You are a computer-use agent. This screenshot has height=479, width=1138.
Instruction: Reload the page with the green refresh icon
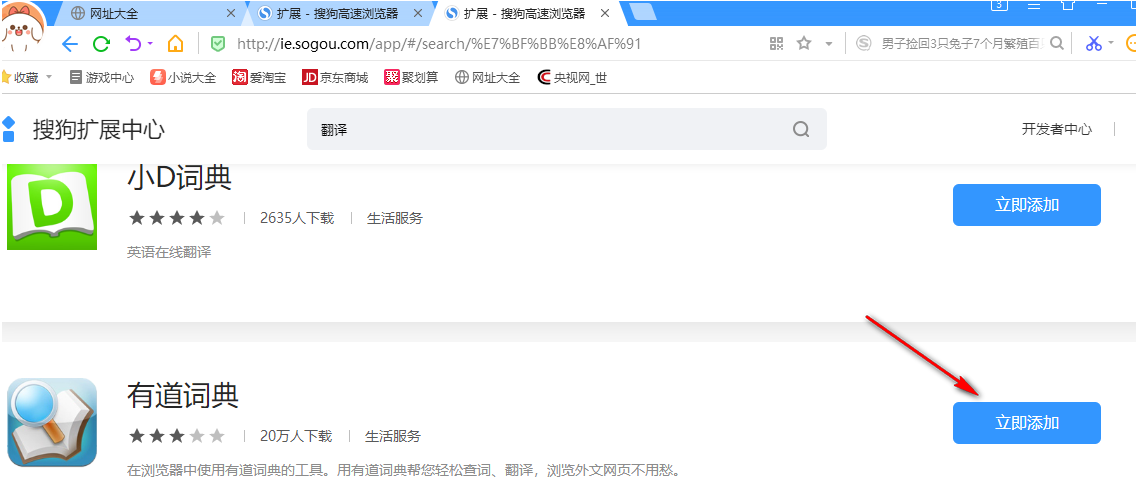(102, 44)
